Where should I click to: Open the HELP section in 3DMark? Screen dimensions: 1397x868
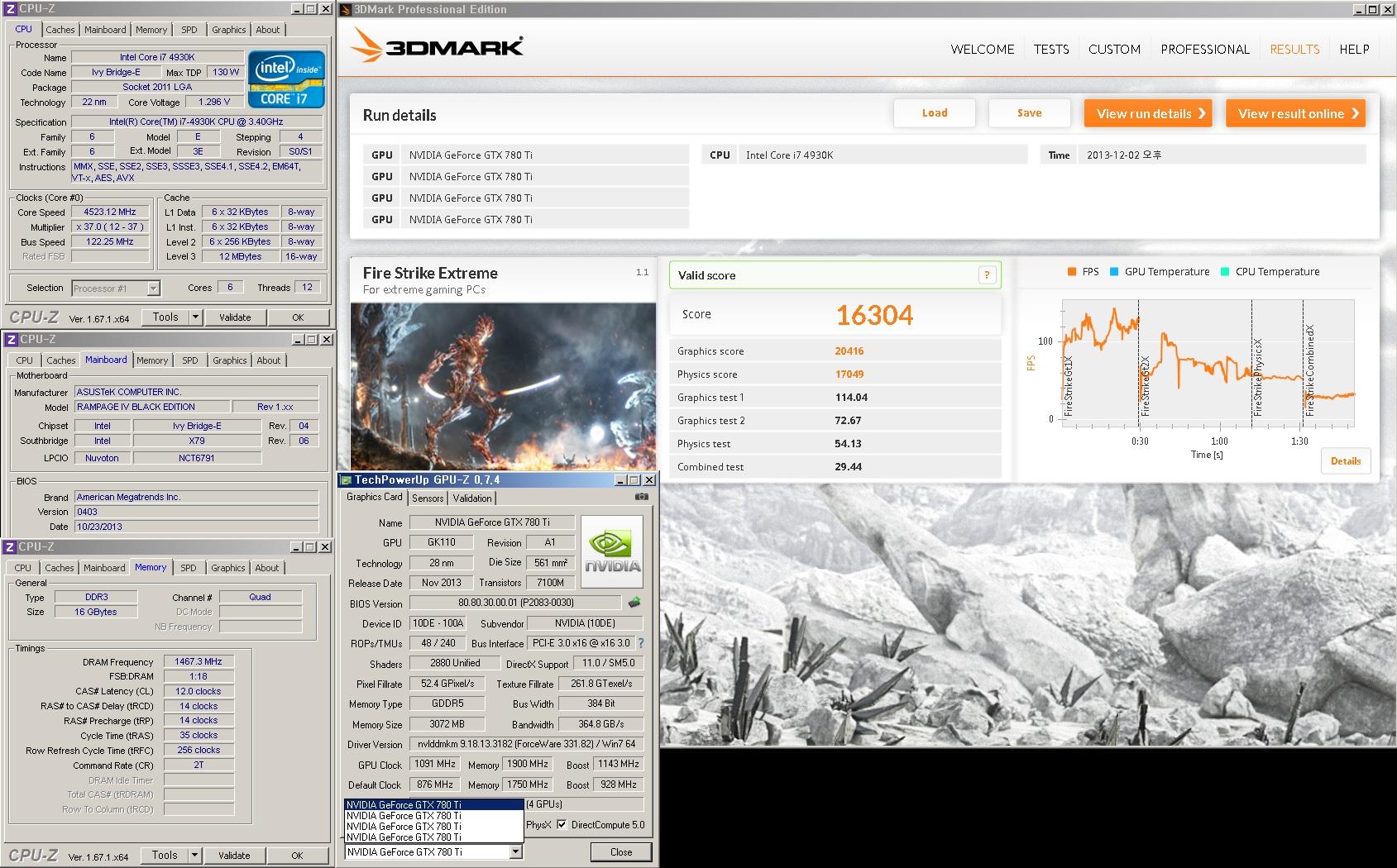(1354, 49)
